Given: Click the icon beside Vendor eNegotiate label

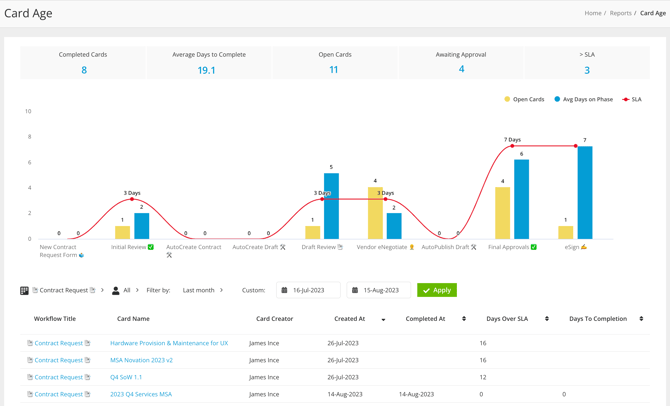Looking at the screenshot, I should (x=411, y=247).
